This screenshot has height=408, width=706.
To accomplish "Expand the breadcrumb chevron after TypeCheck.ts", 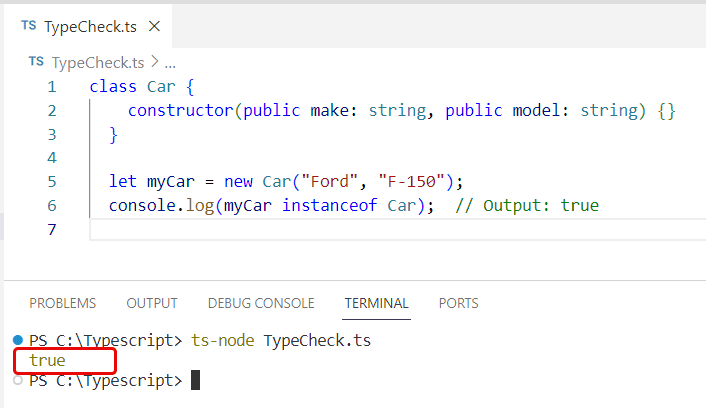I will tap(154, 62).
